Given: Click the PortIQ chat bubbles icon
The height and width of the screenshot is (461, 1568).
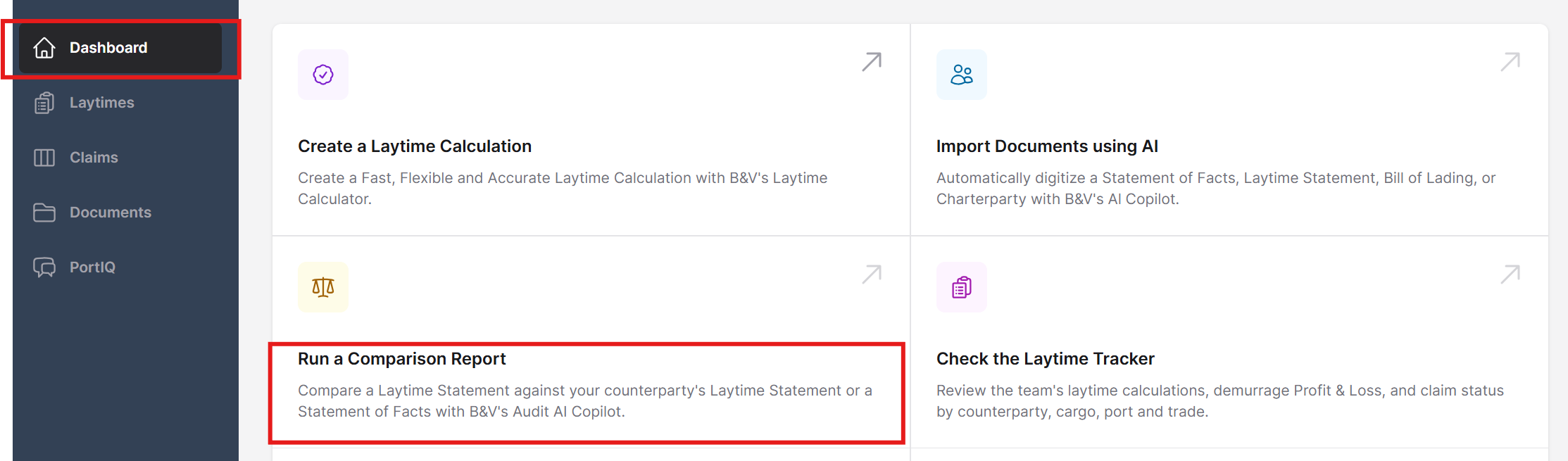Looking at the screenshot, I should 44,267.
